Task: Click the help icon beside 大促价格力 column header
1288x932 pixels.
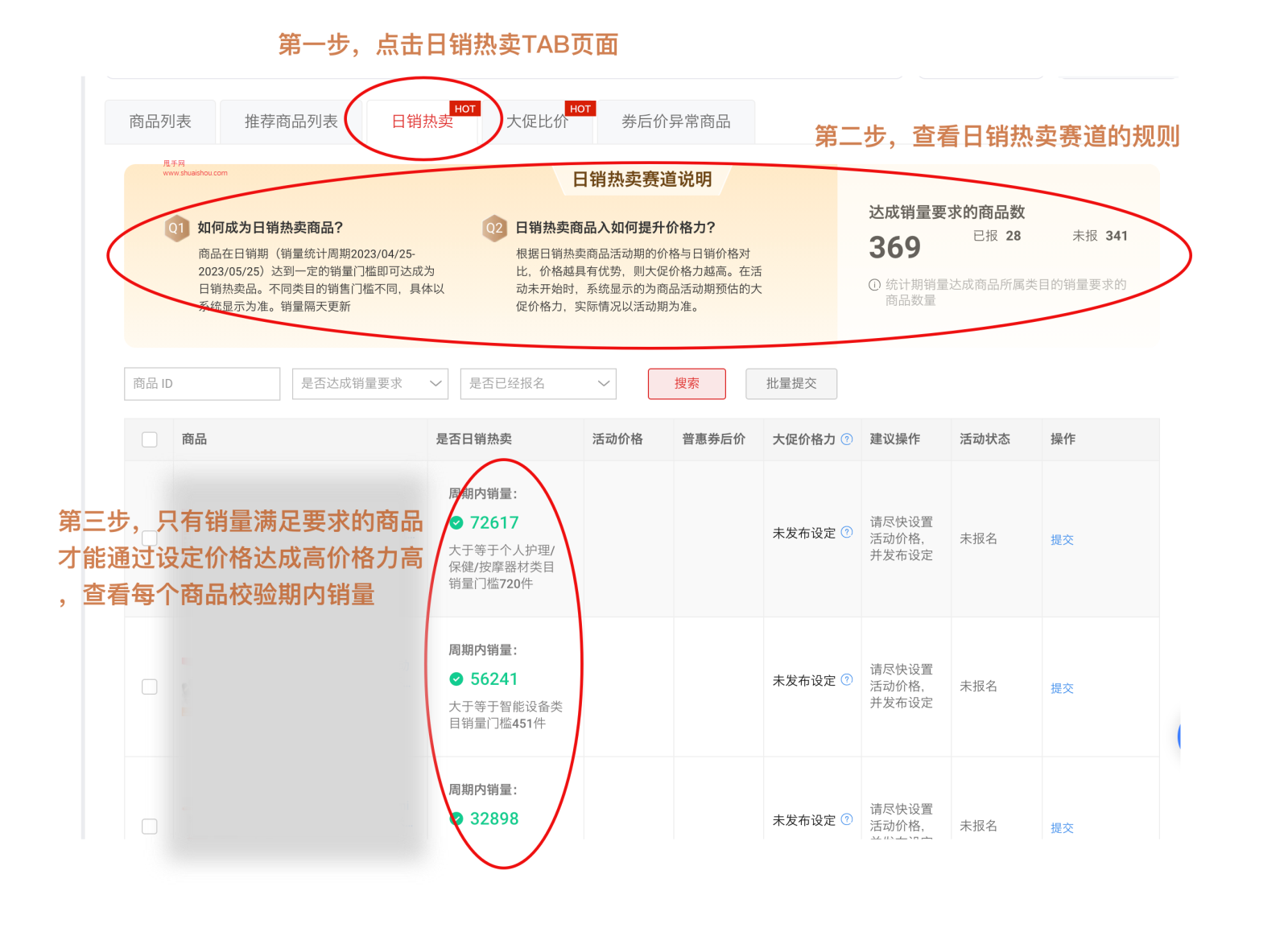Action: tap(846, 439)
